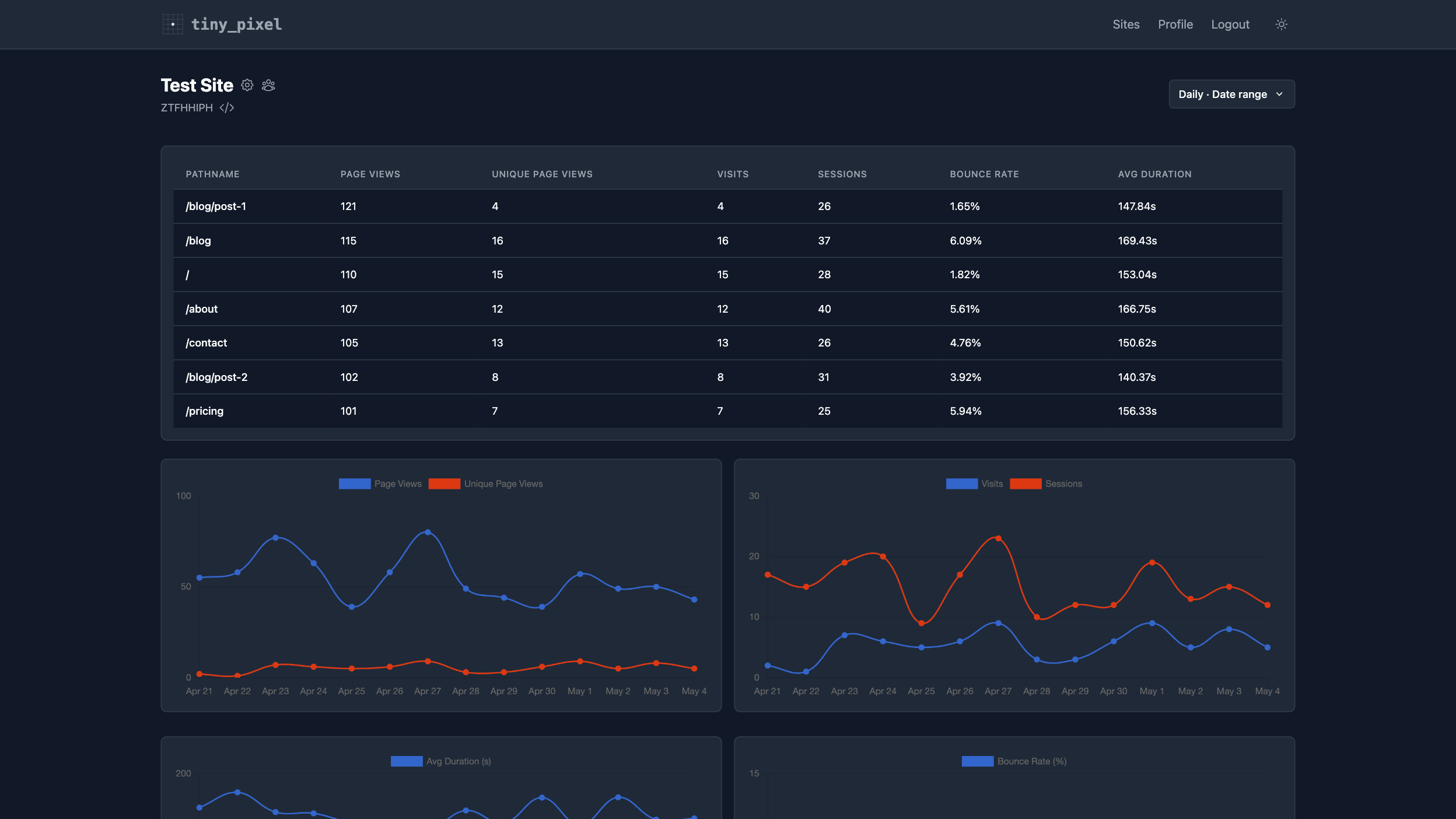The width and height of the screenshot is (1456, 819).
Task: Click avg duration 156.33s
Action: click(x=1137, y=411)
